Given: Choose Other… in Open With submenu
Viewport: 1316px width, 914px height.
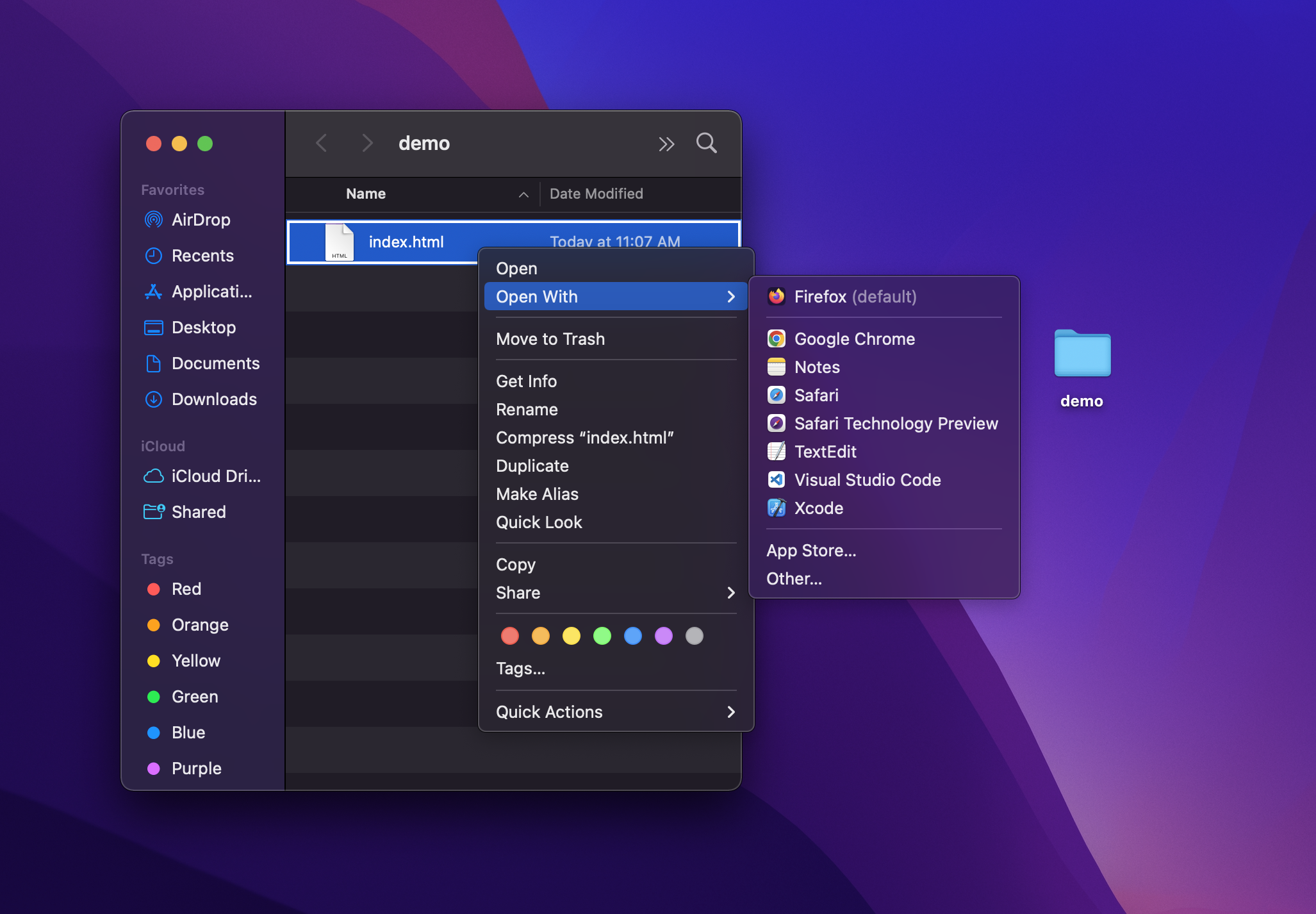Looking at the screenshot, I should tap(884, 578).
